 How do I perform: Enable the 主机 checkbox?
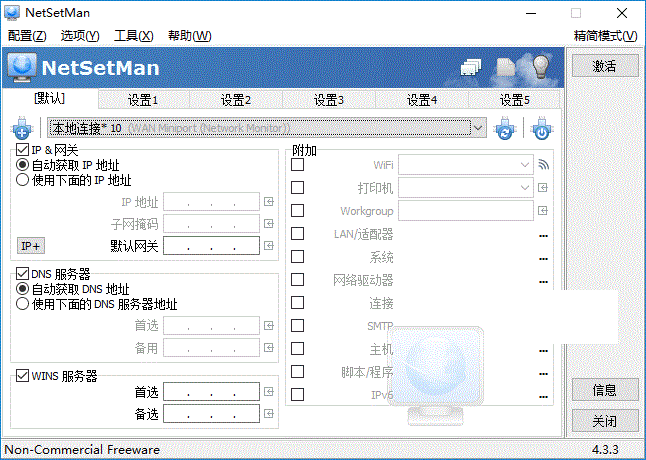(x=297, y=349)
